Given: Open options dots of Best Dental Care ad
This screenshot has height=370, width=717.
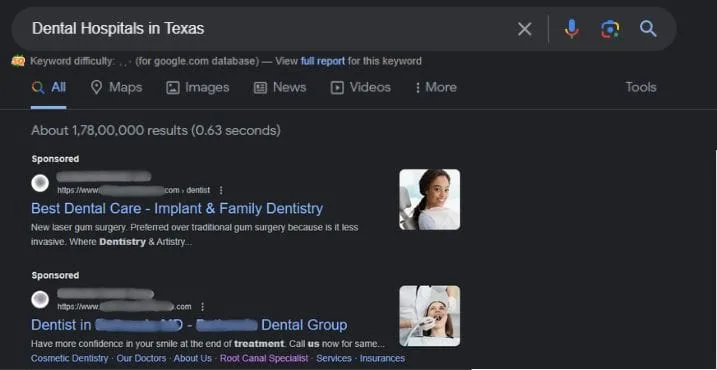Looking at the screenshot, I should (221, 190).
